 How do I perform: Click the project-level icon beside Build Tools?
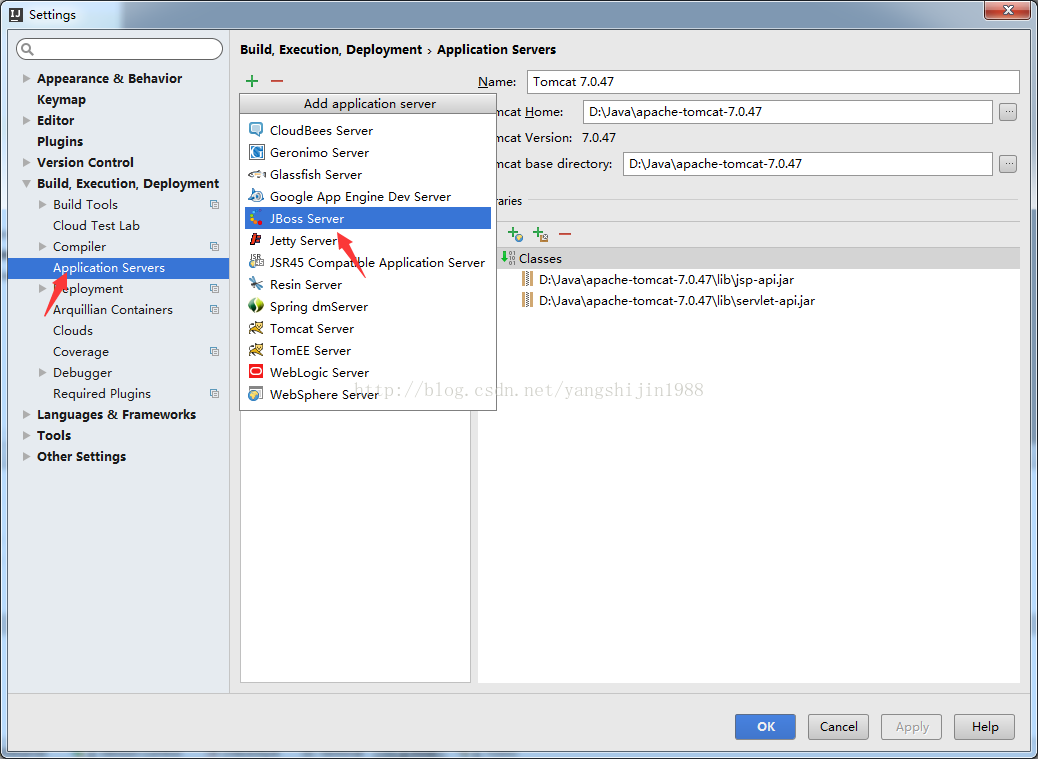coord(214,204)
